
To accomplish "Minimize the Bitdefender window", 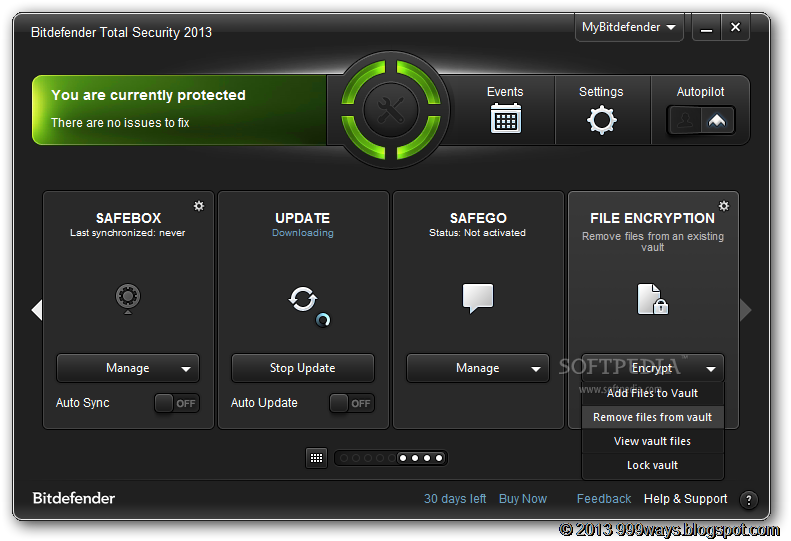I will coord(706,28).
